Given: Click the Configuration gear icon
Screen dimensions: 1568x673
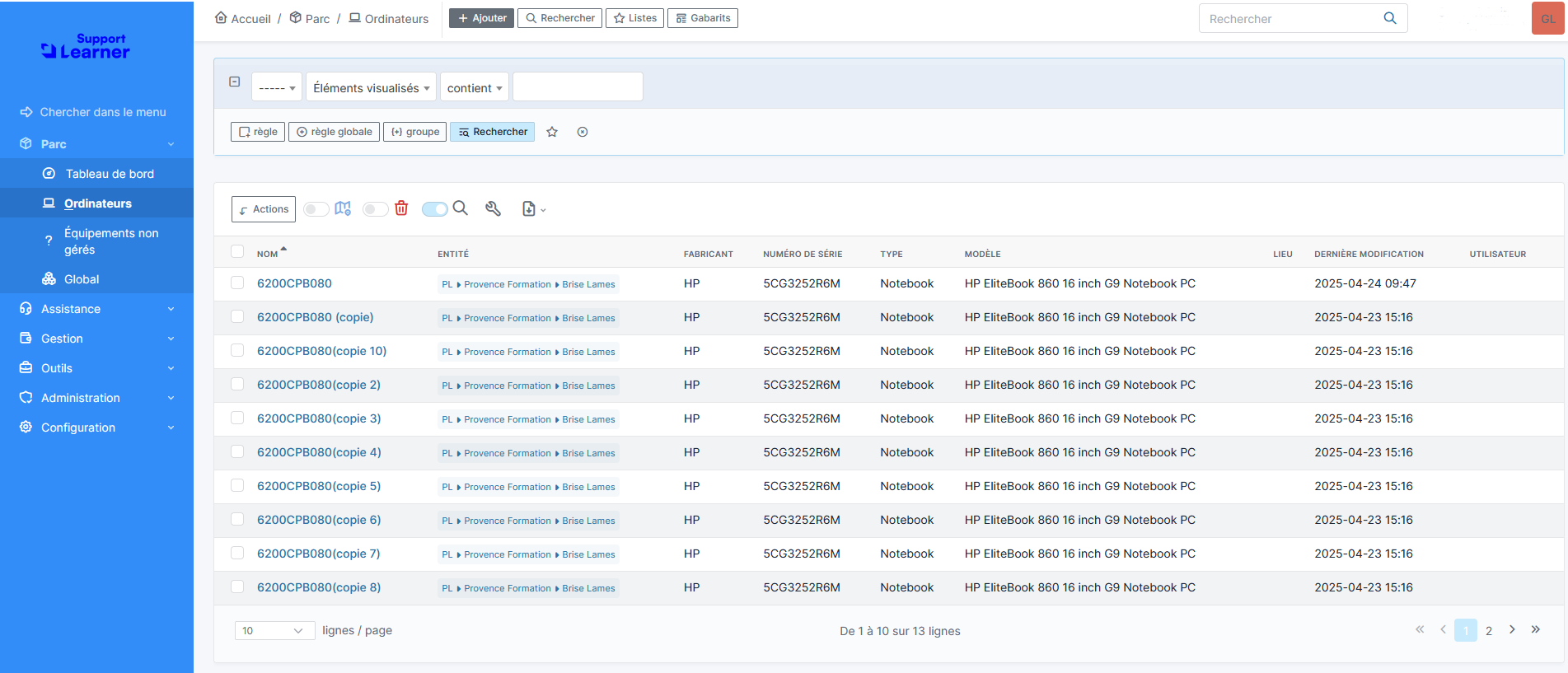Looking at the screenshot, I should (x=26, y=428).
